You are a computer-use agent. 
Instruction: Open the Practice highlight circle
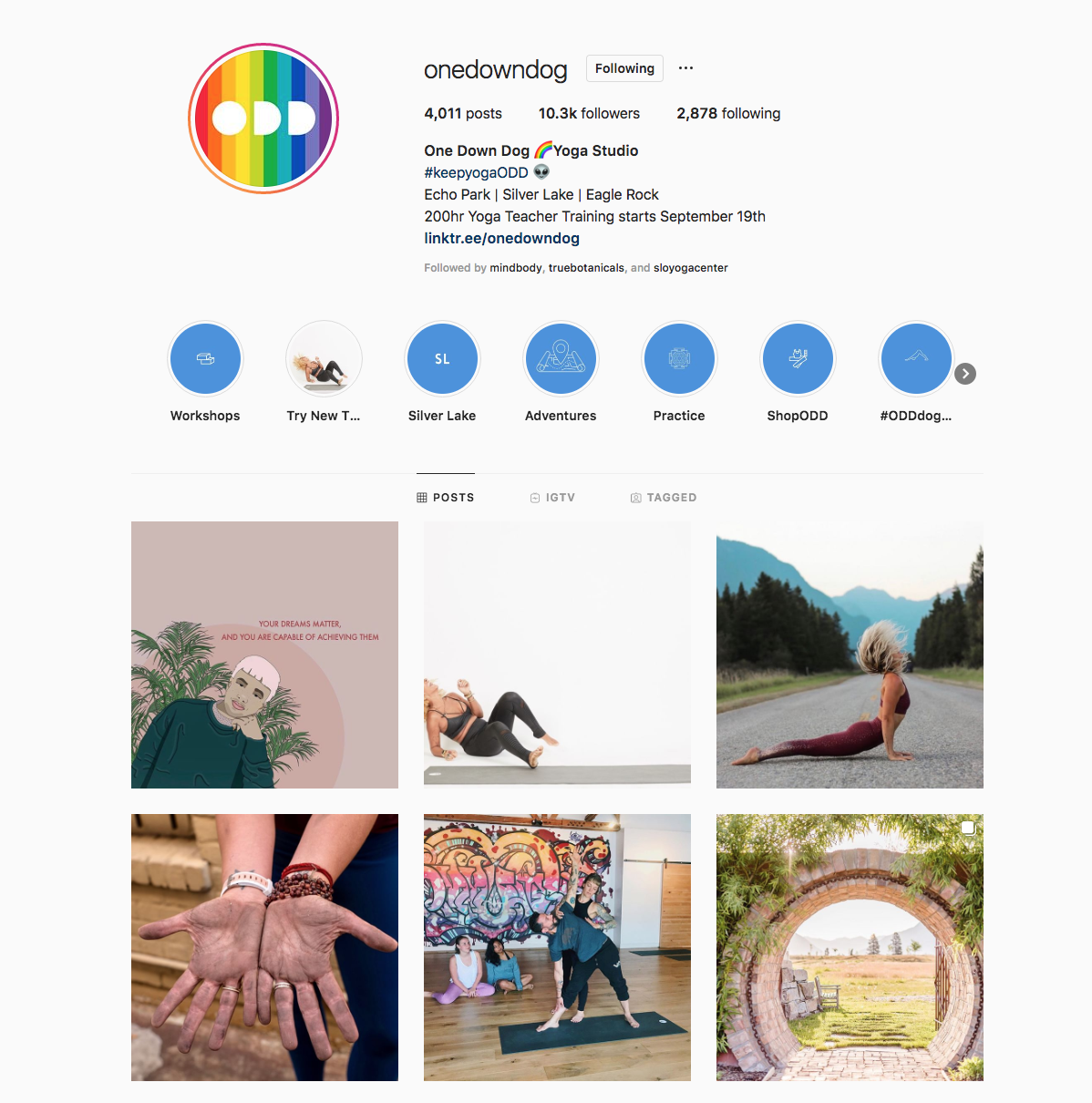pos(679,358)
